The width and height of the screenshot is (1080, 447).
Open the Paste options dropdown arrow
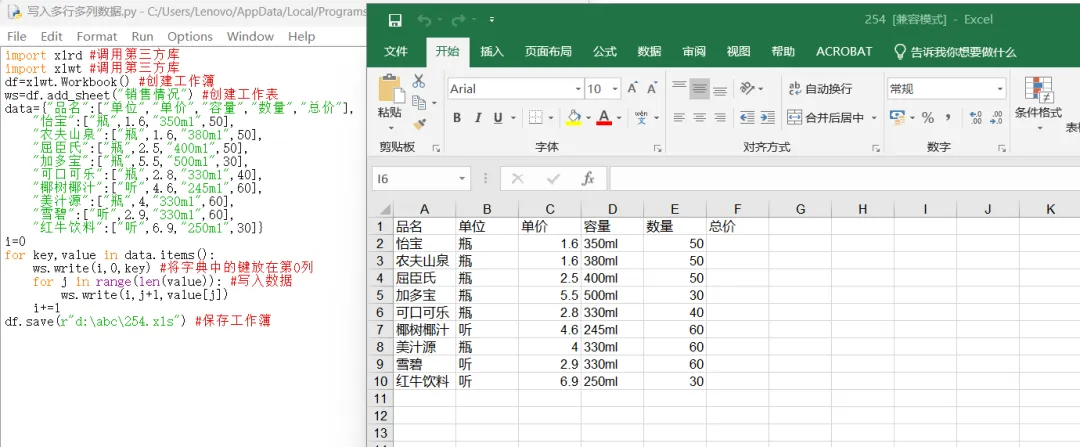(391, 127)
